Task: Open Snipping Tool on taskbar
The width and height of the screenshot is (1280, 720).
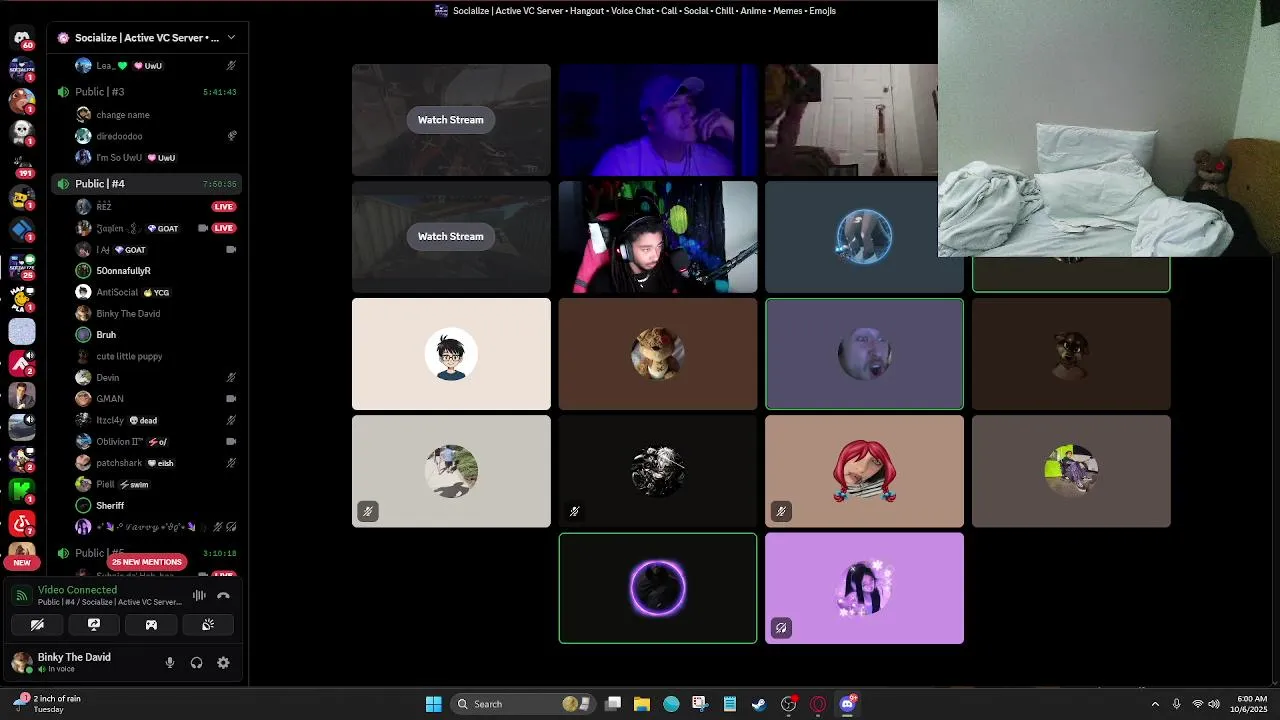Action: 700,704
